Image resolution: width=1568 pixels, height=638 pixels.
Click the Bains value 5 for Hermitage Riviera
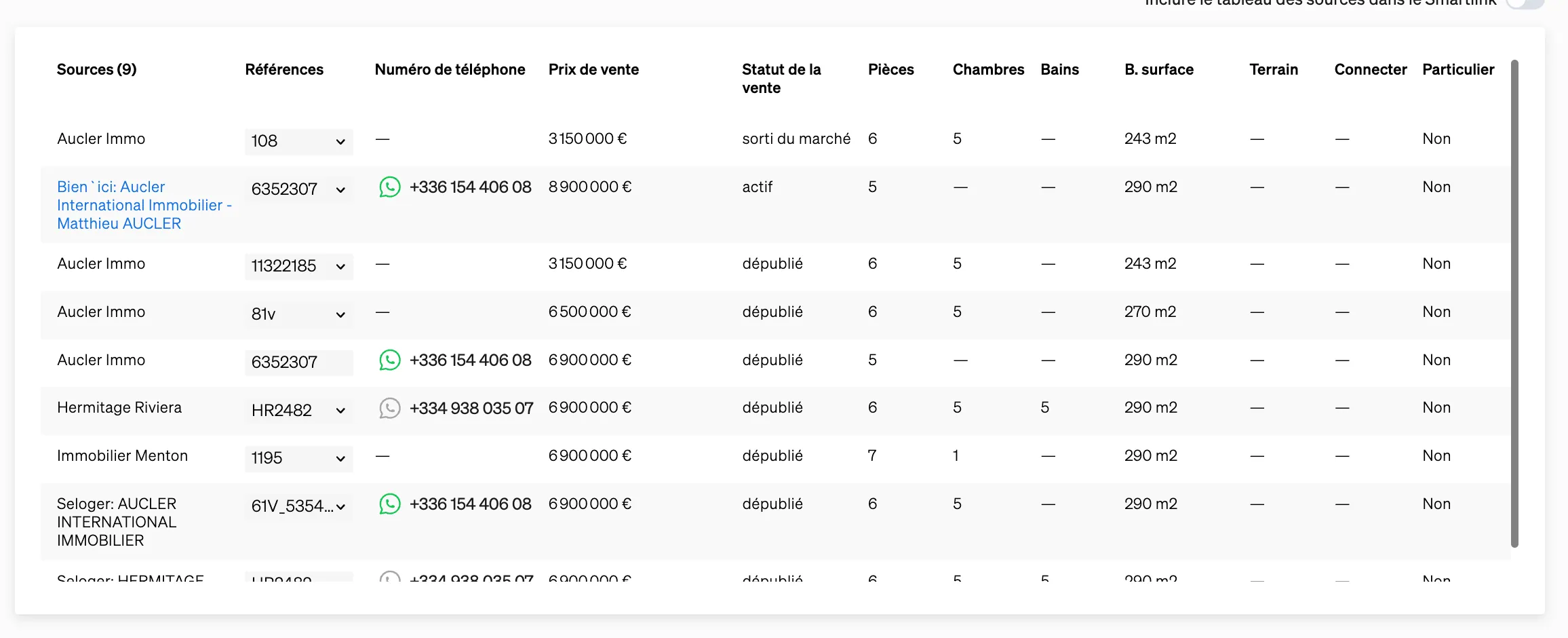click(1045, 407)
